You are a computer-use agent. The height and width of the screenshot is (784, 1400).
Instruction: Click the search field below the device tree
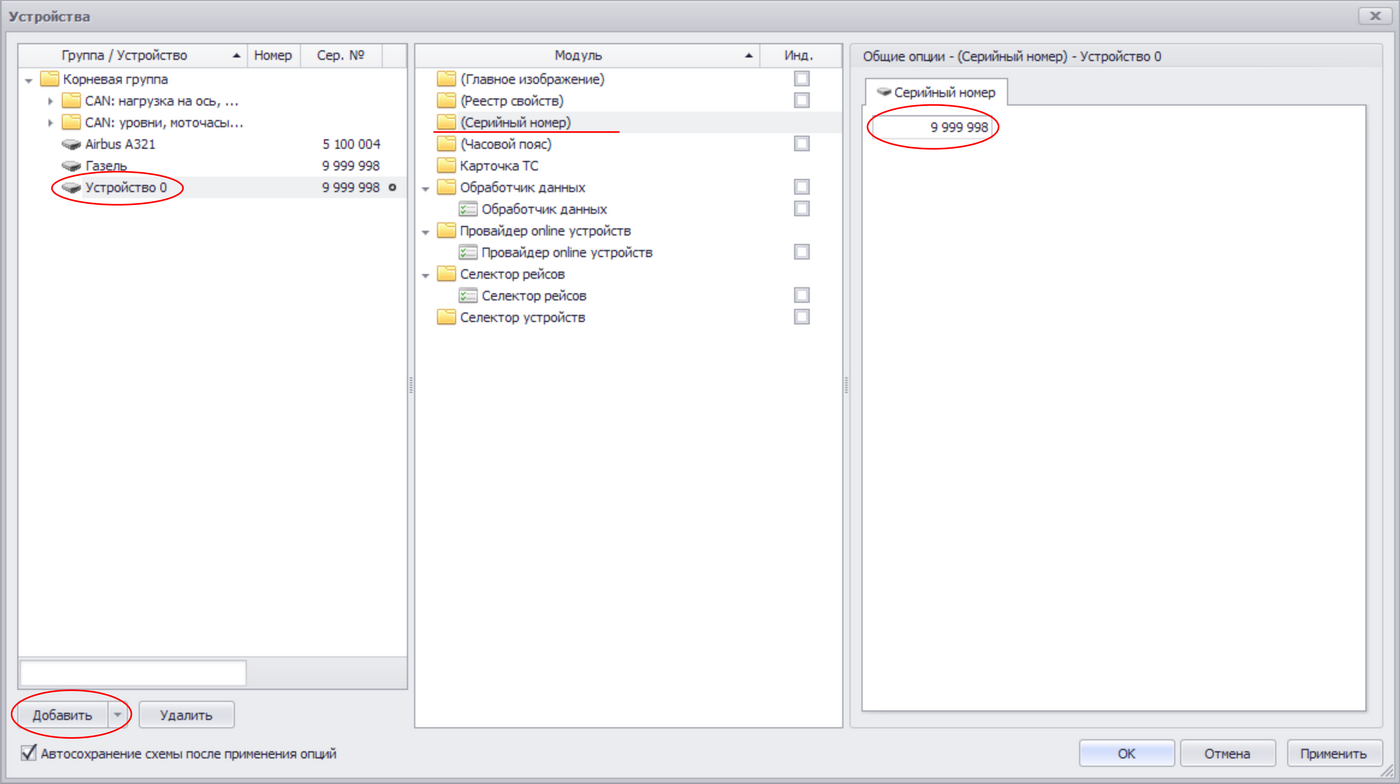click(133, 672)
